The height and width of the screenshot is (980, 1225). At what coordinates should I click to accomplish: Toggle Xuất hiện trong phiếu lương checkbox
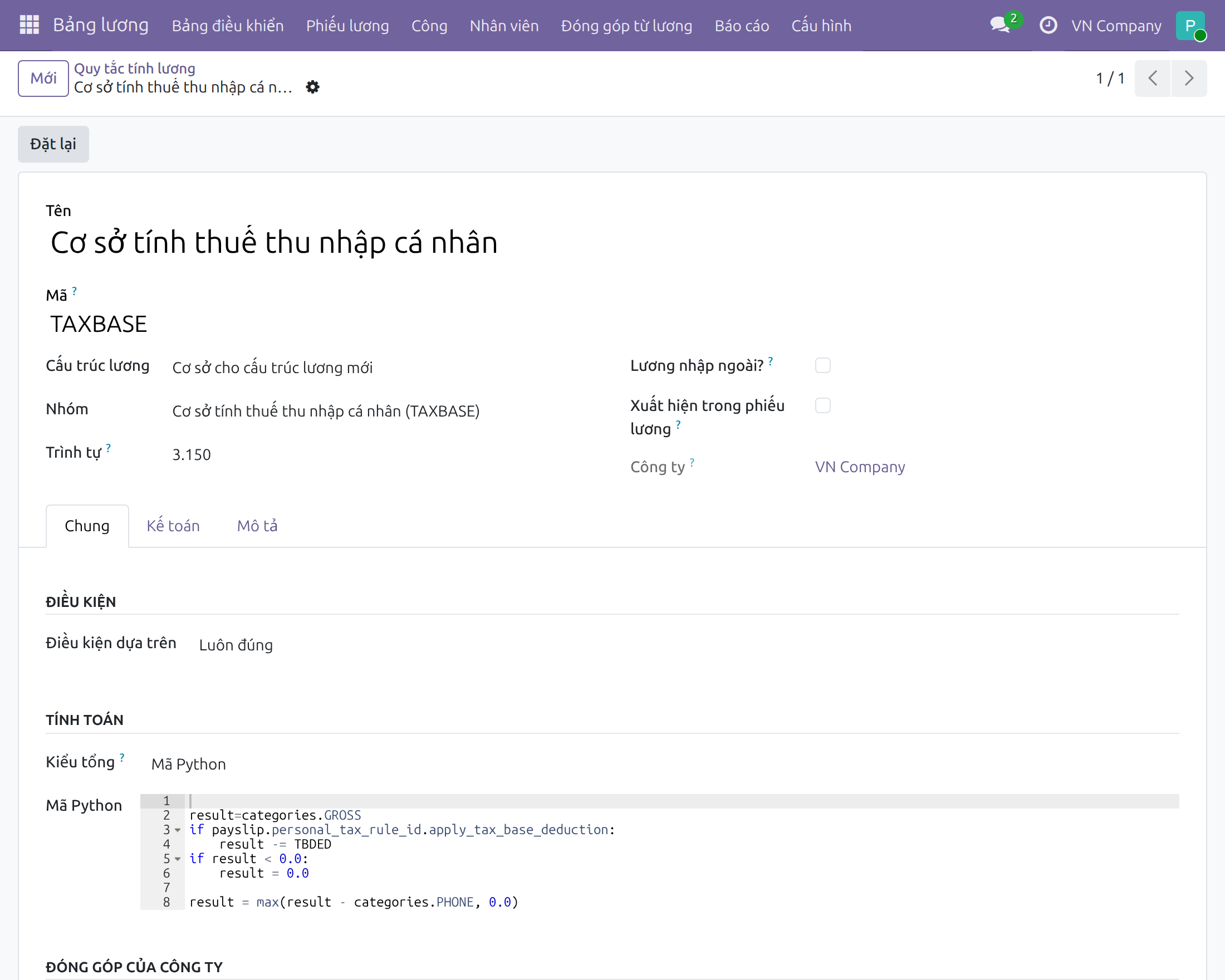[823, 405]
